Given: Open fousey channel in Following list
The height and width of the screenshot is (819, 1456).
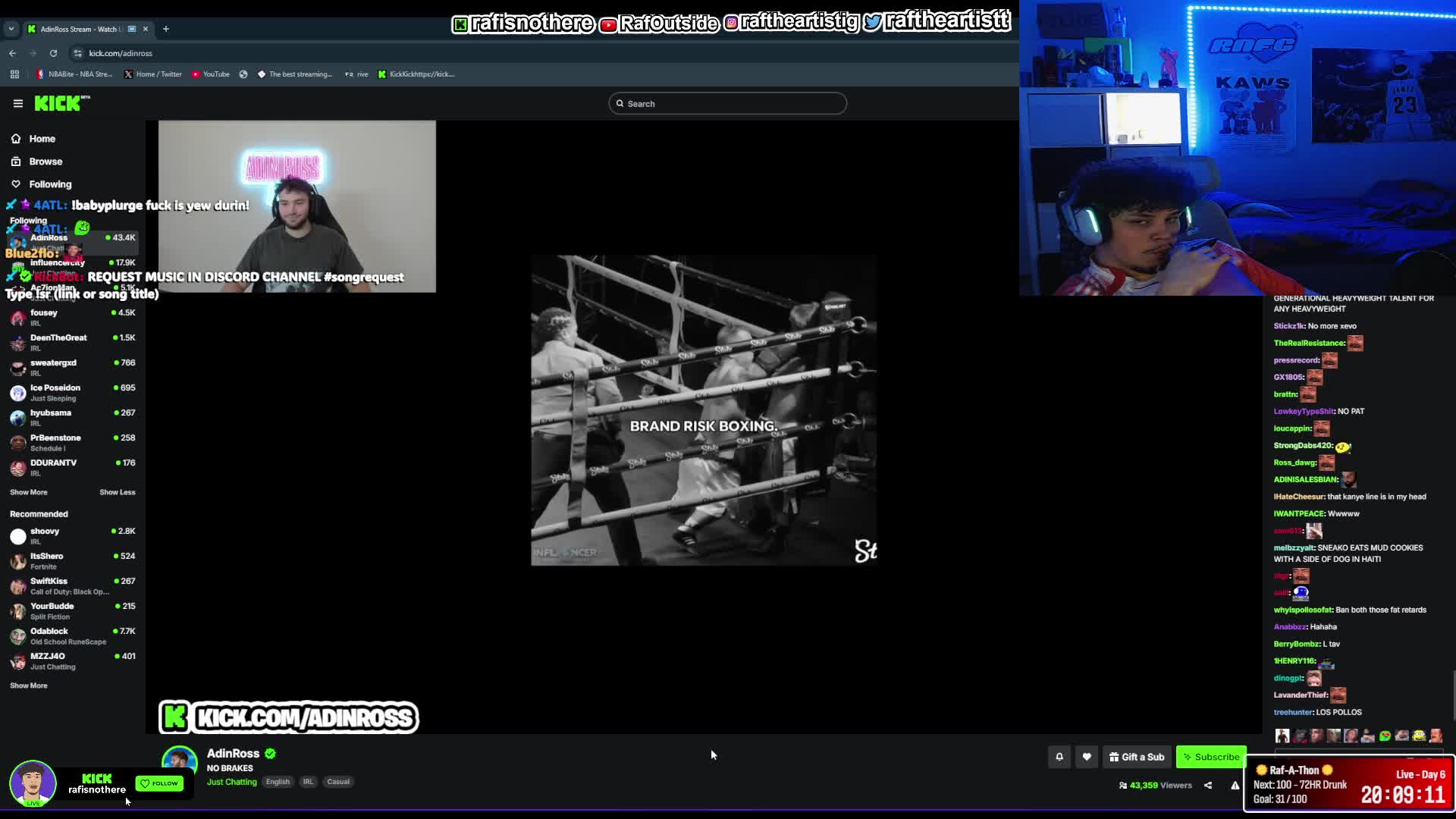Looking at the screenshot, I should tap(73, 318).
